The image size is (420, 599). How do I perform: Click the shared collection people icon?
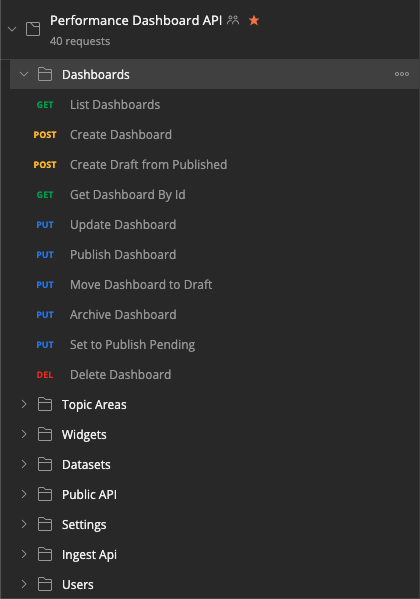[233, 20]
